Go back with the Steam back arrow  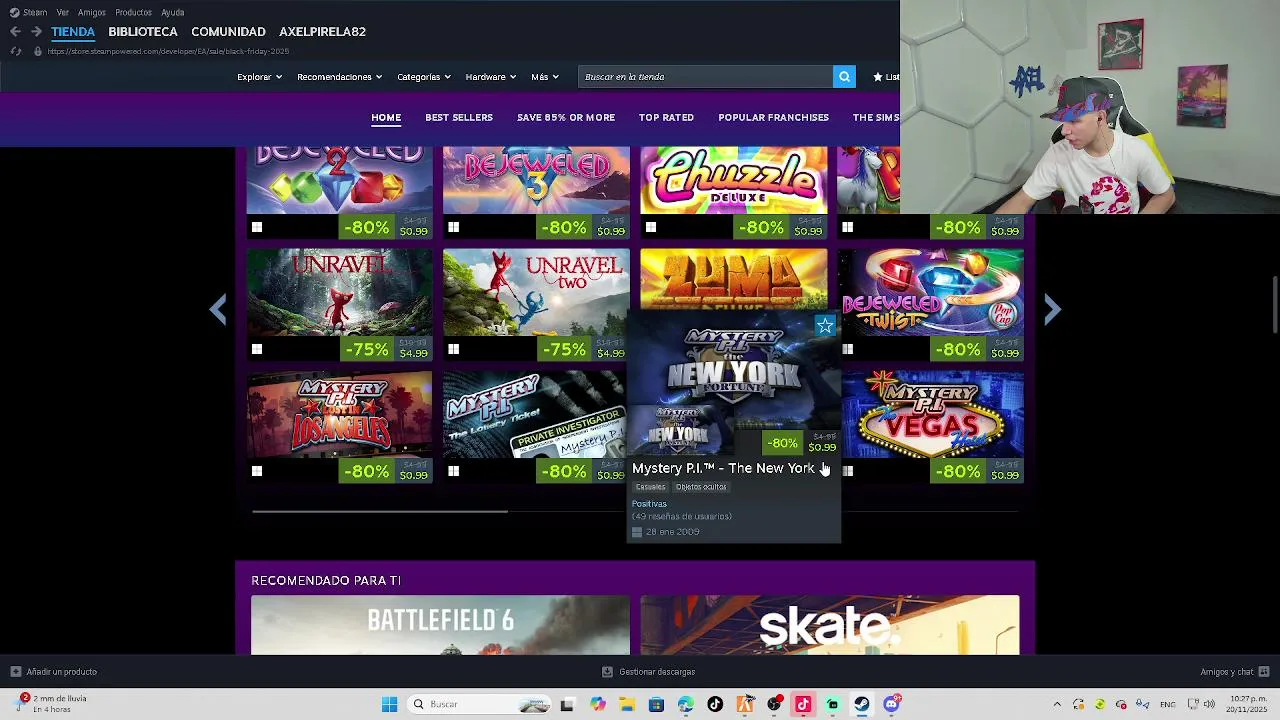16,31
